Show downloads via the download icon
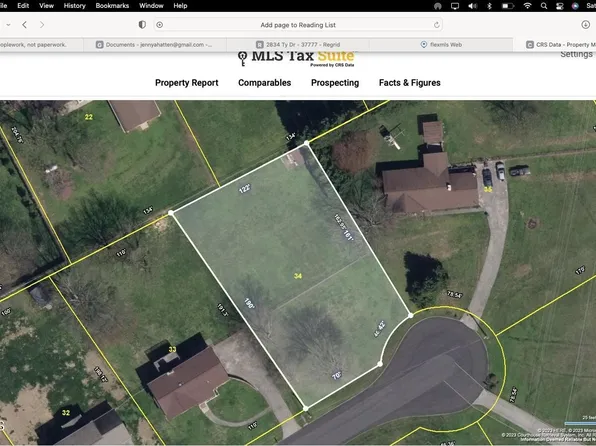 tap(585, 25)
